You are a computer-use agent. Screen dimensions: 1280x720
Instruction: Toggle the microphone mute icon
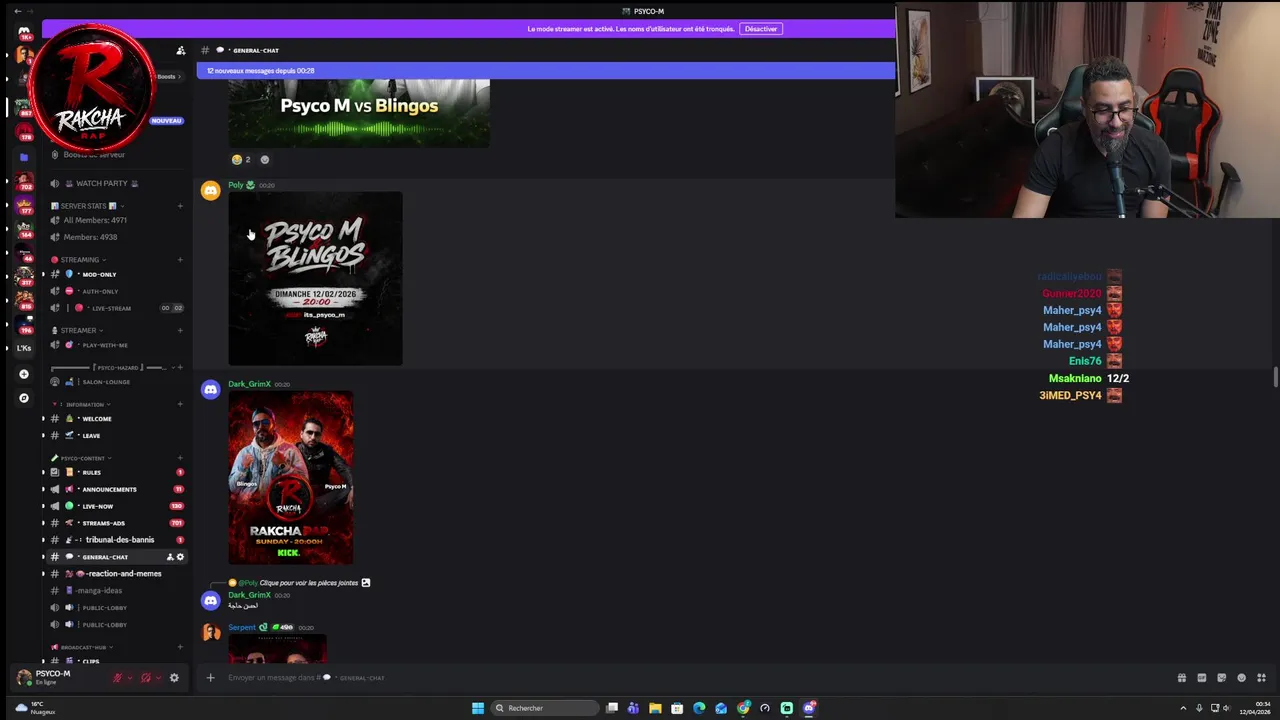point(117,678)
